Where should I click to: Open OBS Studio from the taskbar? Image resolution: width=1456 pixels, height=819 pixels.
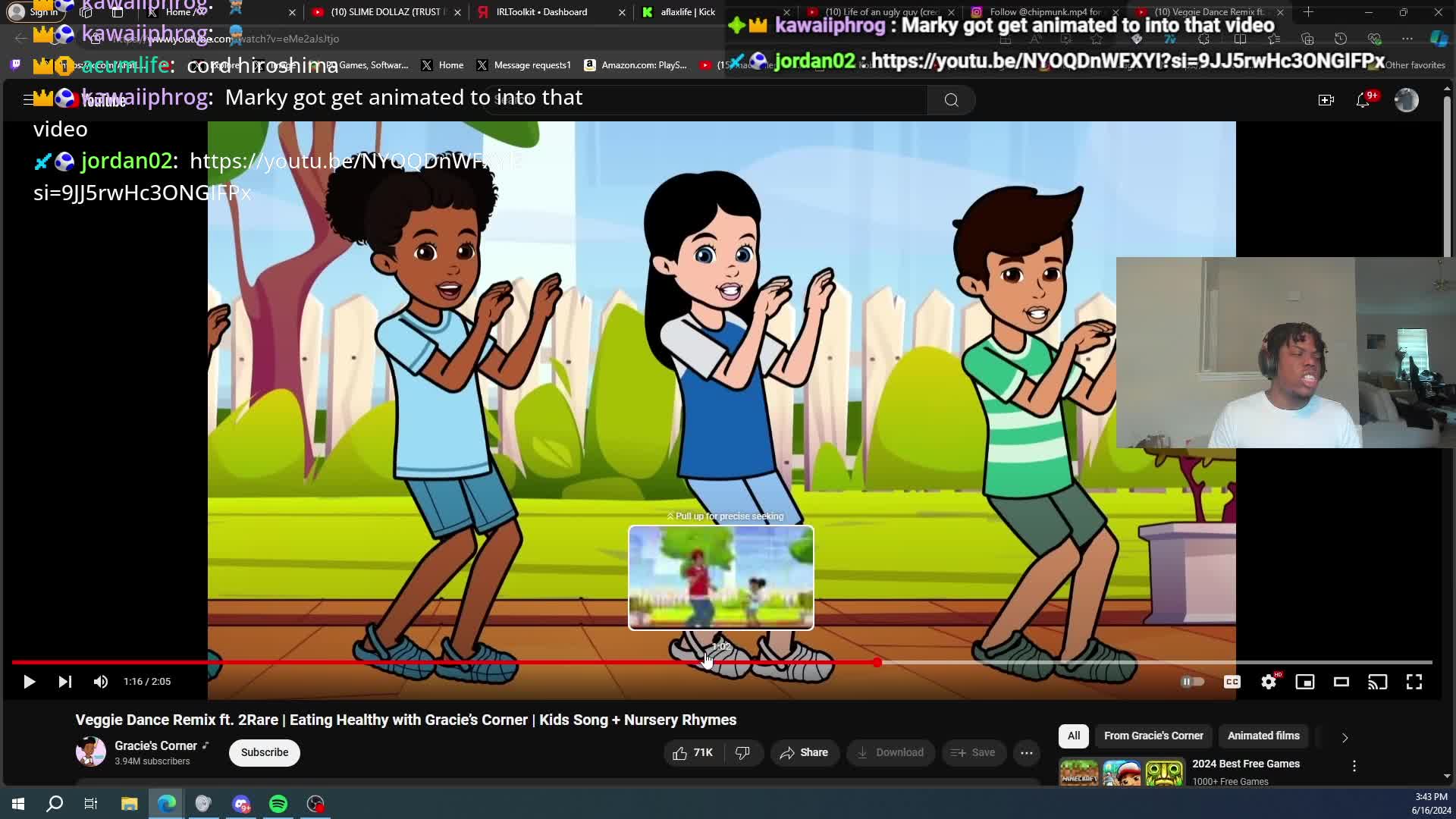click(315, 804)
